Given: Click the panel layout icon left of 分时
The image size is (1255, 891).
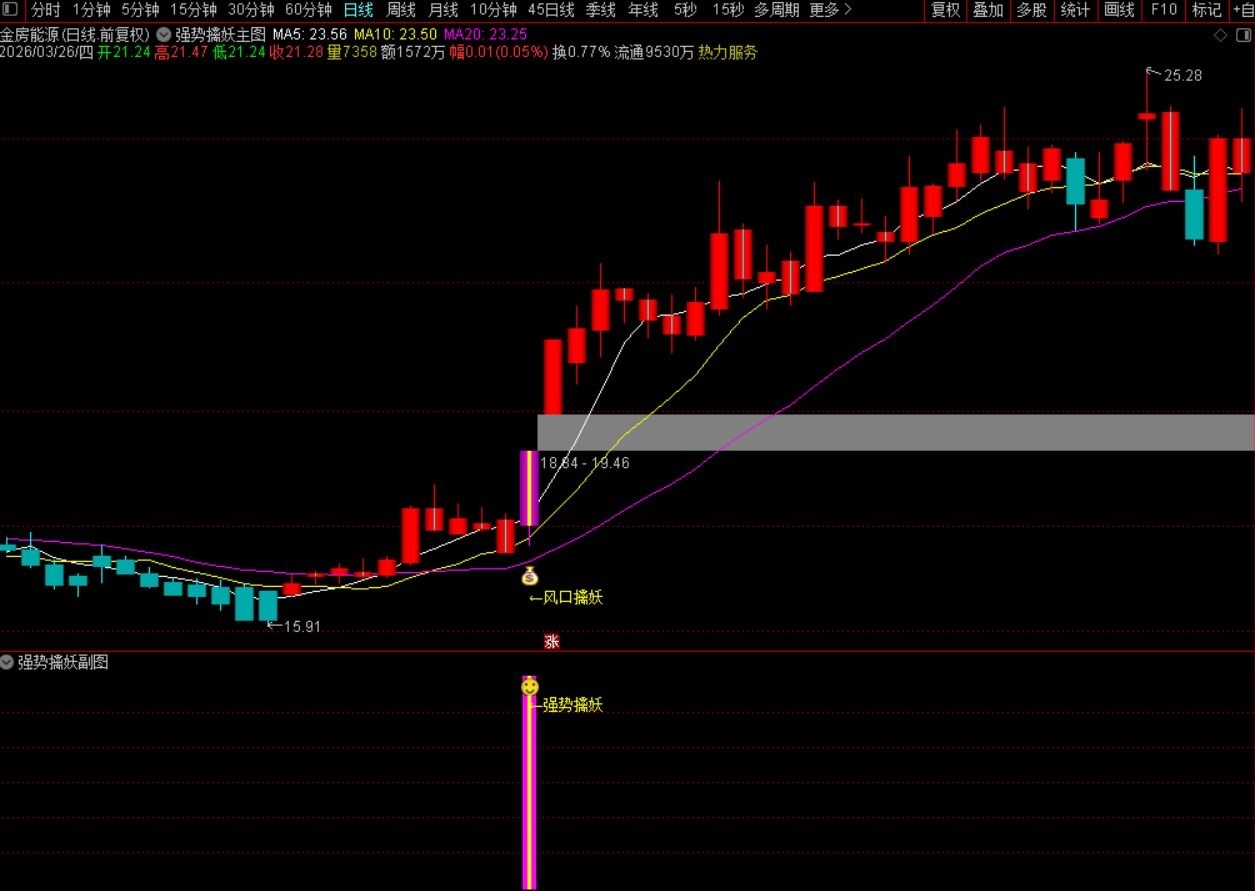Looking at the screenshot, I should [x=9, y=10].
